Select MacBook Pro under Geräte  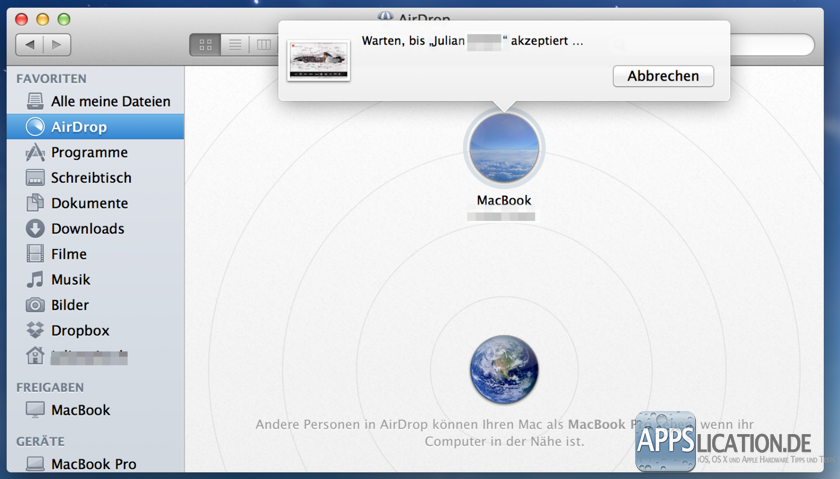(96, 464)
